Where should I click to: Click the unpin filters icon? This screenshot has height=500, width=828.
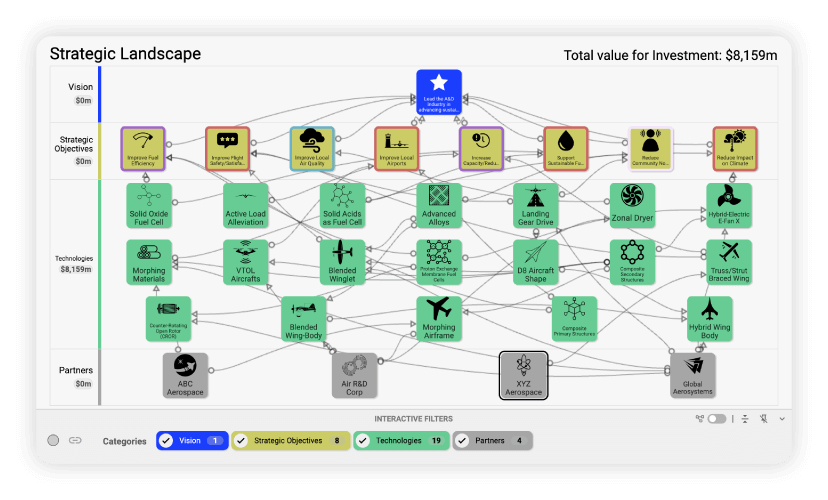[x=764, y=419]
